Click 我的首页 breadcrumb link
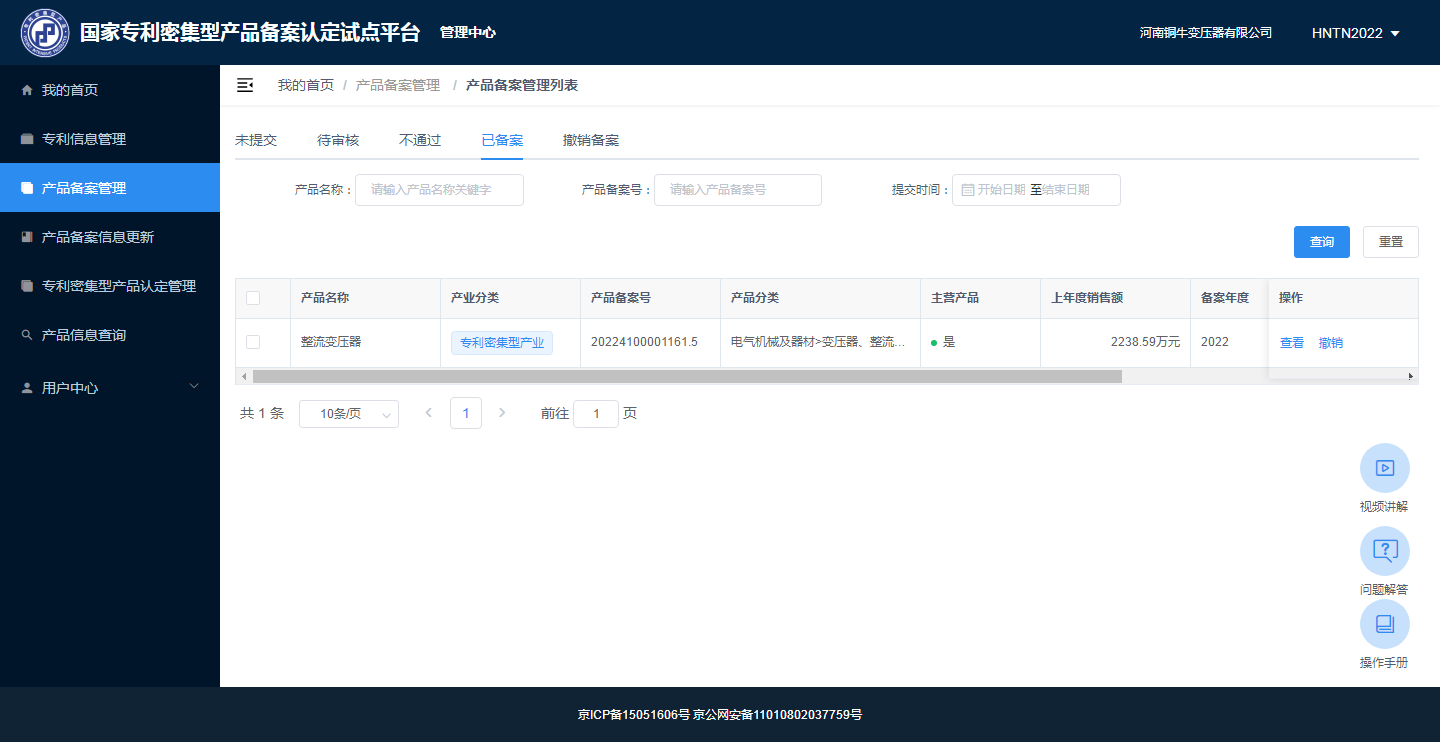This screenshot has height=742, width=1440. tap(306, 85)
